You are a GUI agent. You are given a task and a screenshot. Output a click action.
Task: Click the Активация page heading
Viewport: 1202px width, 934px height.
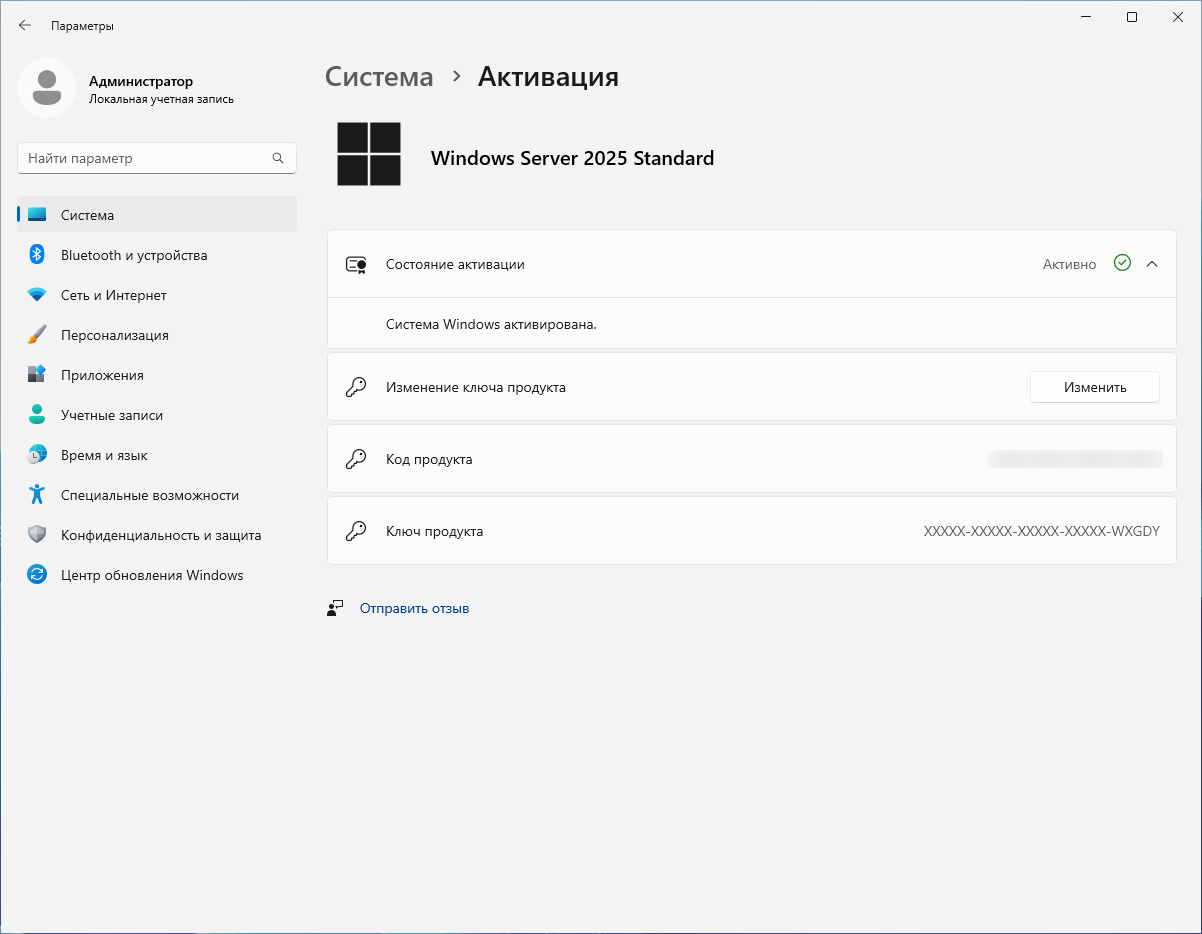(x=548, y=77)
